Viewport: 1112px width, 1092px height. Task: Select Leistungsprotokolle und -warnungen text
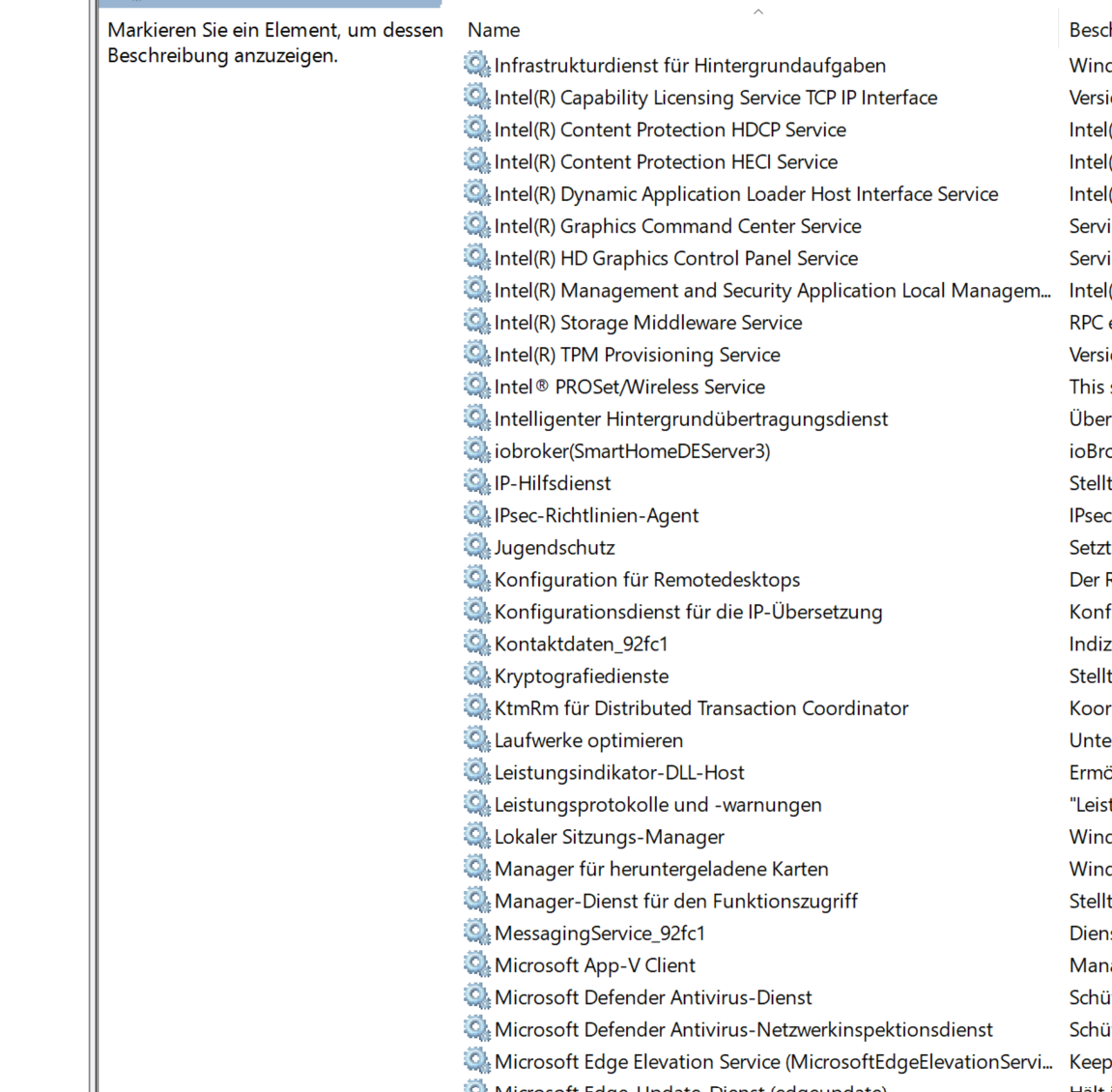(658, 805)
